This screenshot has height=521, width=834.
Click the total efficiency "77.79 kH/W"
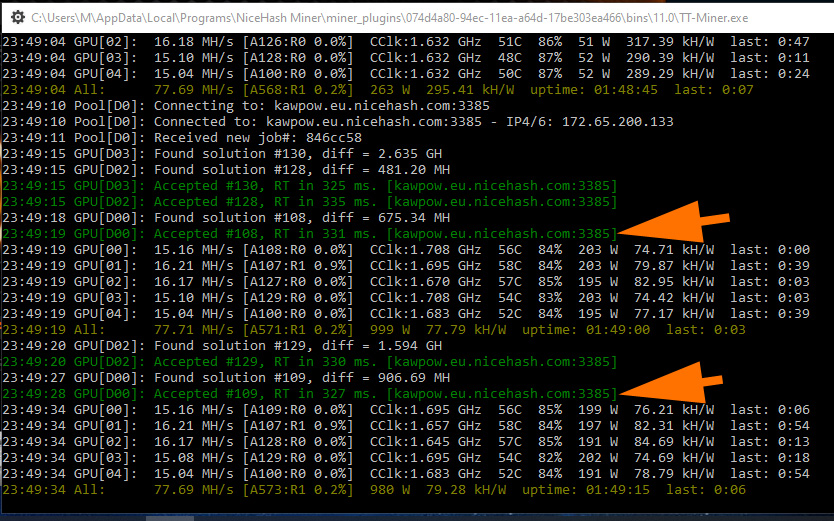coord(466,329)
